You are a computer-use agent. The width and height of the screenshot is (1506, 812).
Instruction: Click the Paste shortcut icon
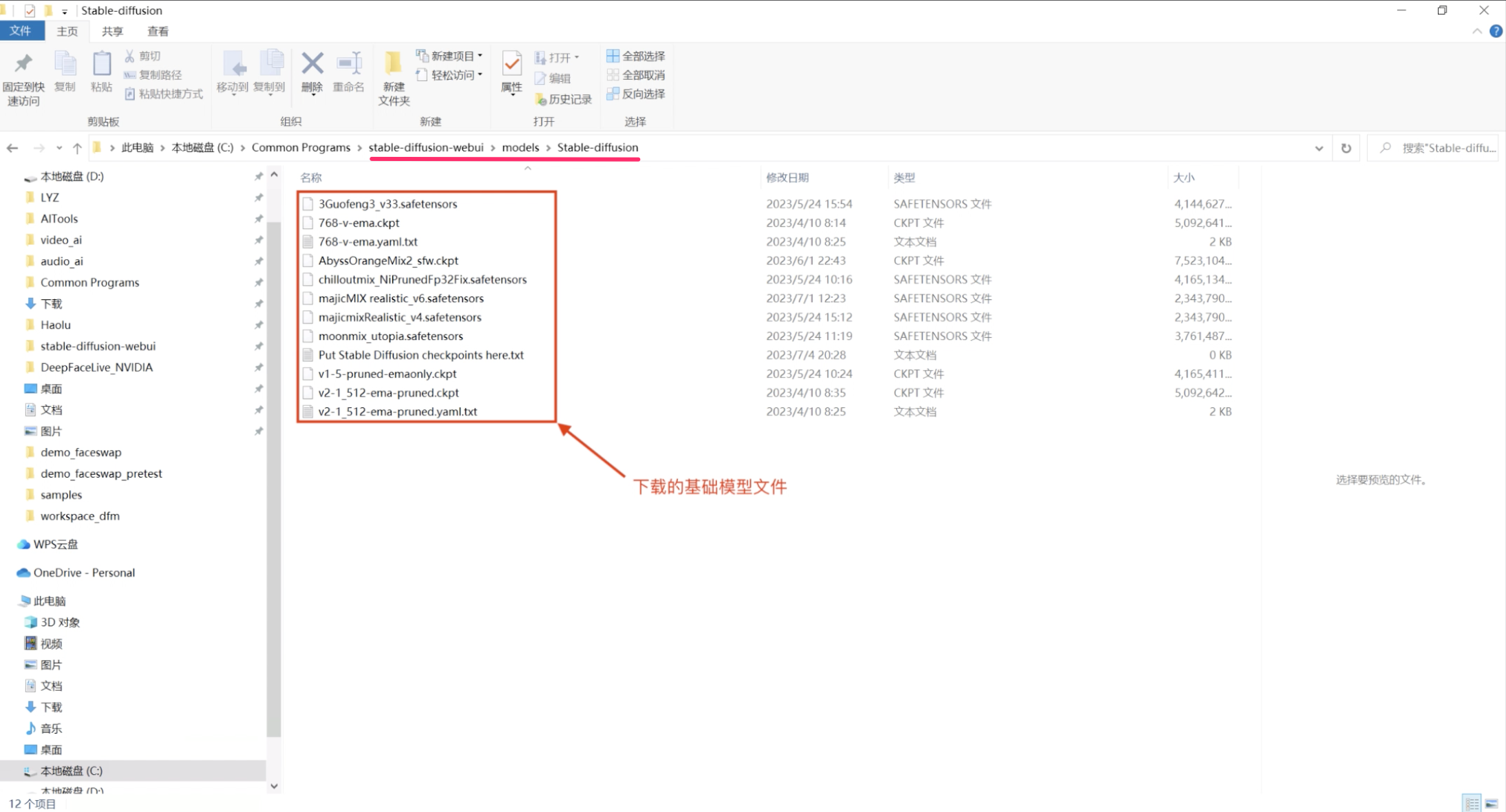(x=129, y=94)
